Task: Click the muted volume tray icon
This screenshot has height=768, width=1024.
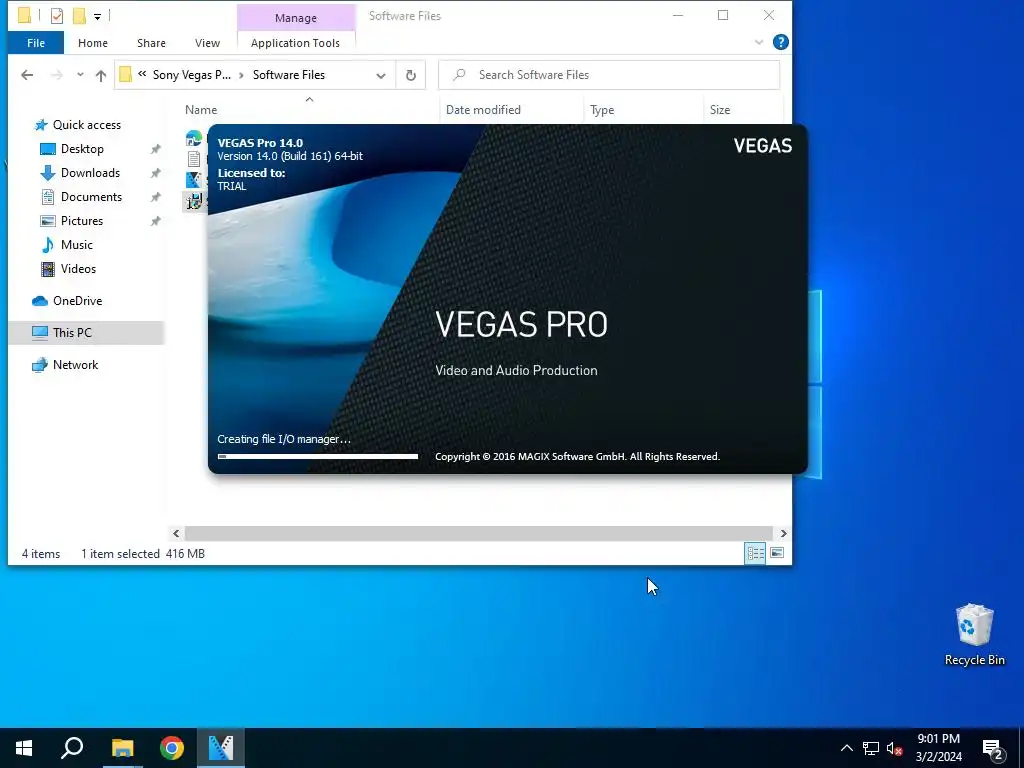Action: (x=894, y=748)
